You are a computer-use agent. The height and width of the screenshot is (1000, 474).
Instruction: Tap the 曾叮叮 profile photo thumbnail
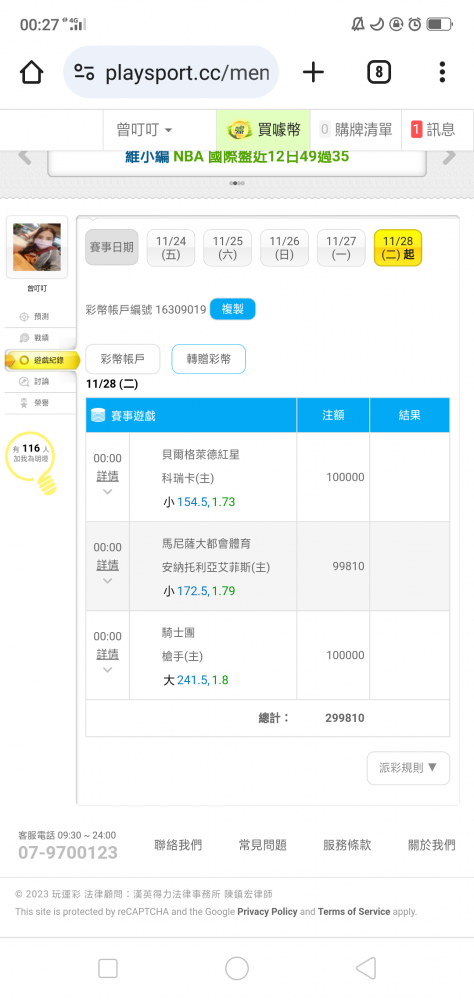(37, 247)
